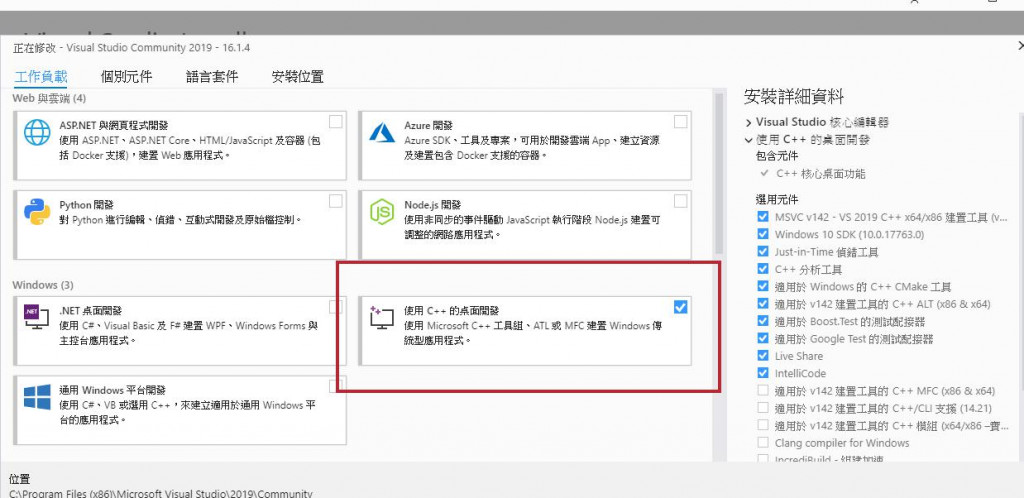
Task: Click the C++ desktop development monitor icon
Action: [382, 318]
